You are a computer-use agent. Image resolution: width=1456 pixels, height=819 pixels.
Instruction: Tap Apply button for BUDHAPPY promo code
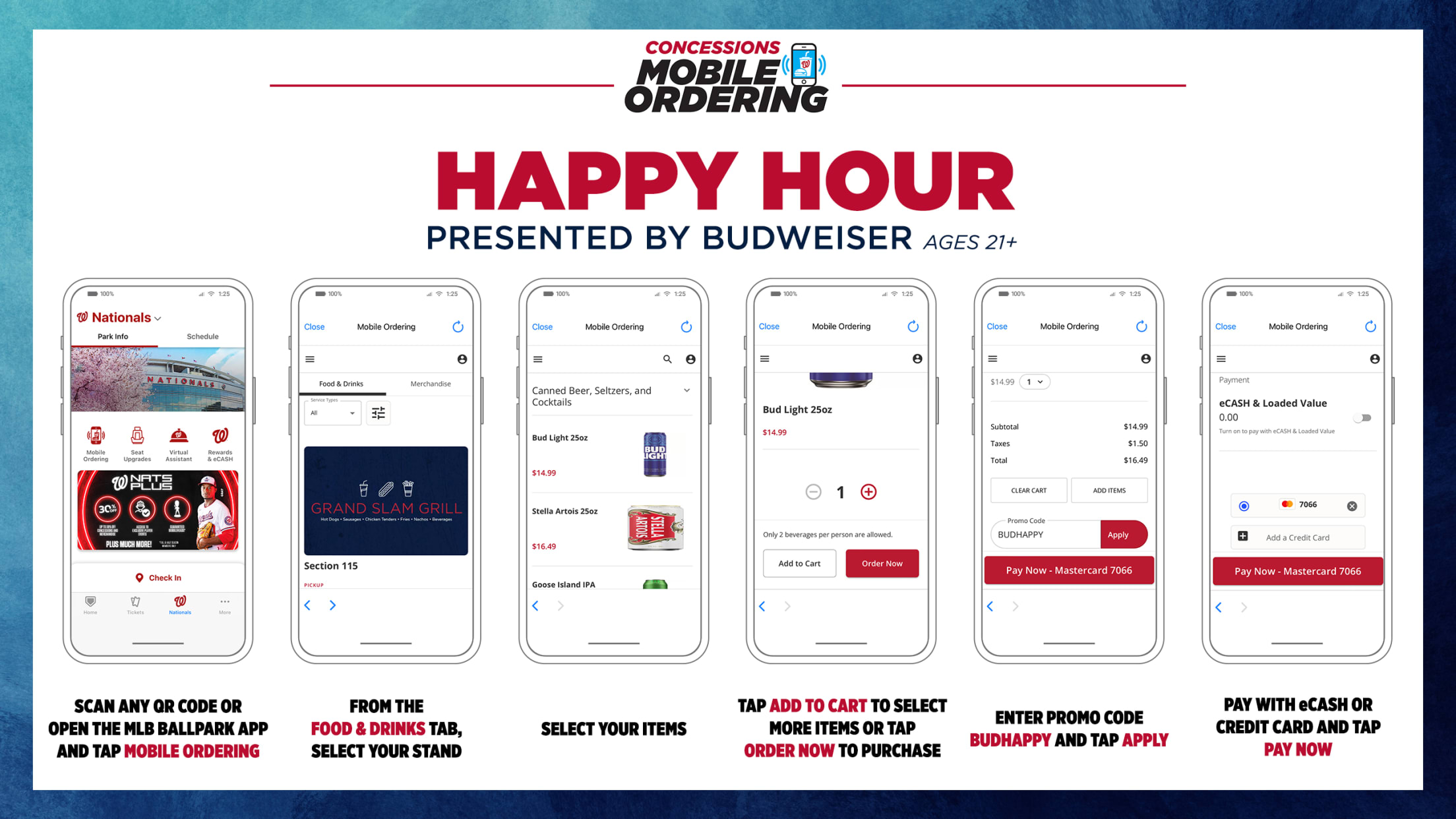1118,534
